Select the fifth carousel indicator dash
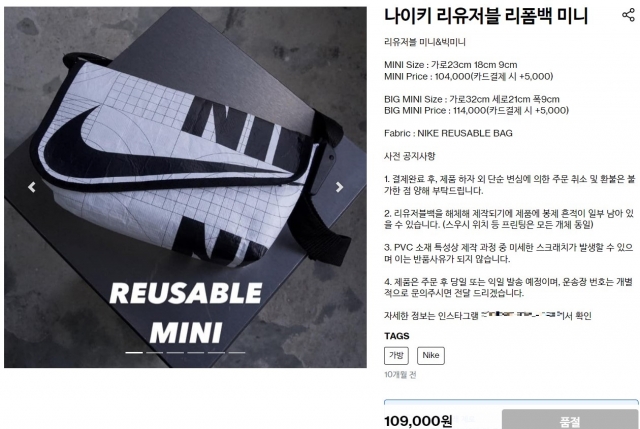This screenshot has height=429, width=640. (216, 352)
